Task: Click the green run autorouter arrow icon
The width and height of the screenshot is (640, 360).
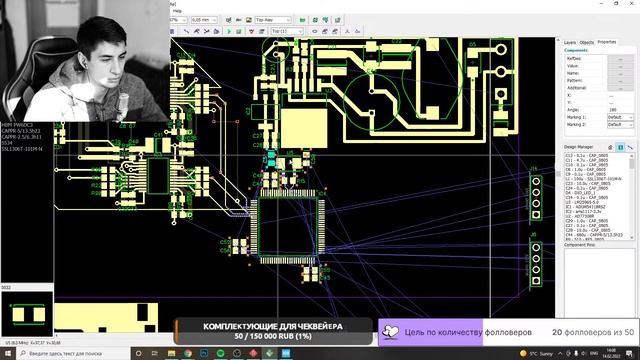Action: (229, 31)
